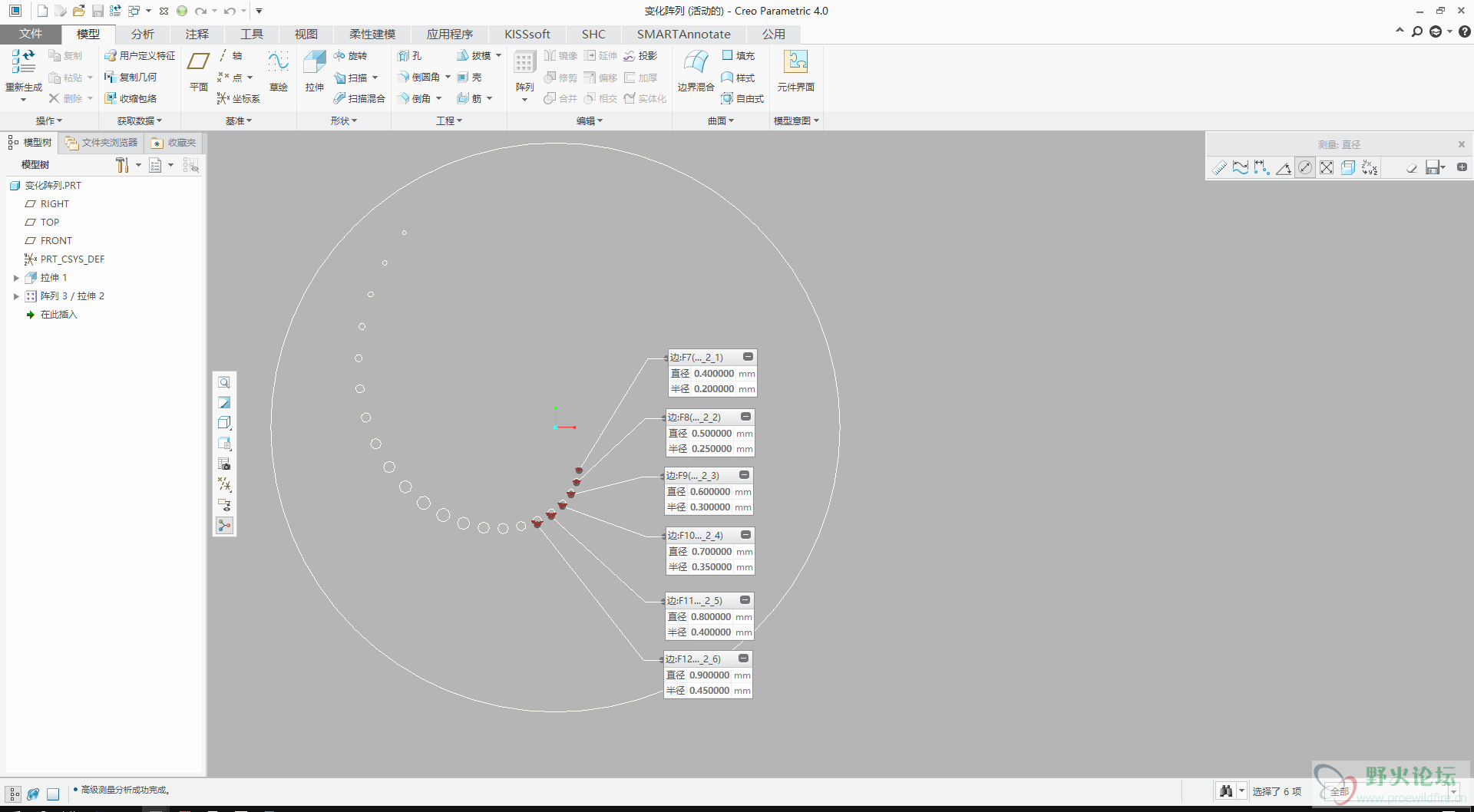
Task: Expand the 拉伸 1 tree node
Action: click(x=16, y=278)
